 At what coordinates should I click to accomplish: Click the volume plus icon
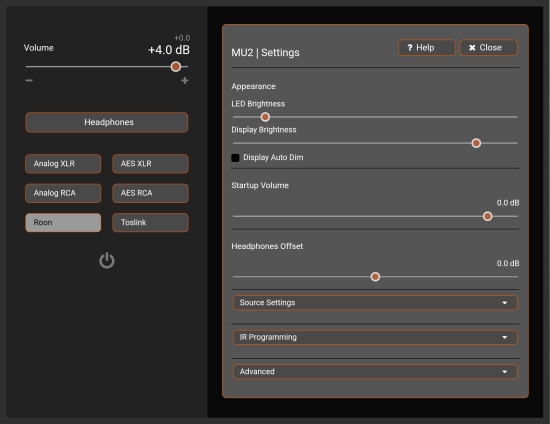click(185, 81)
